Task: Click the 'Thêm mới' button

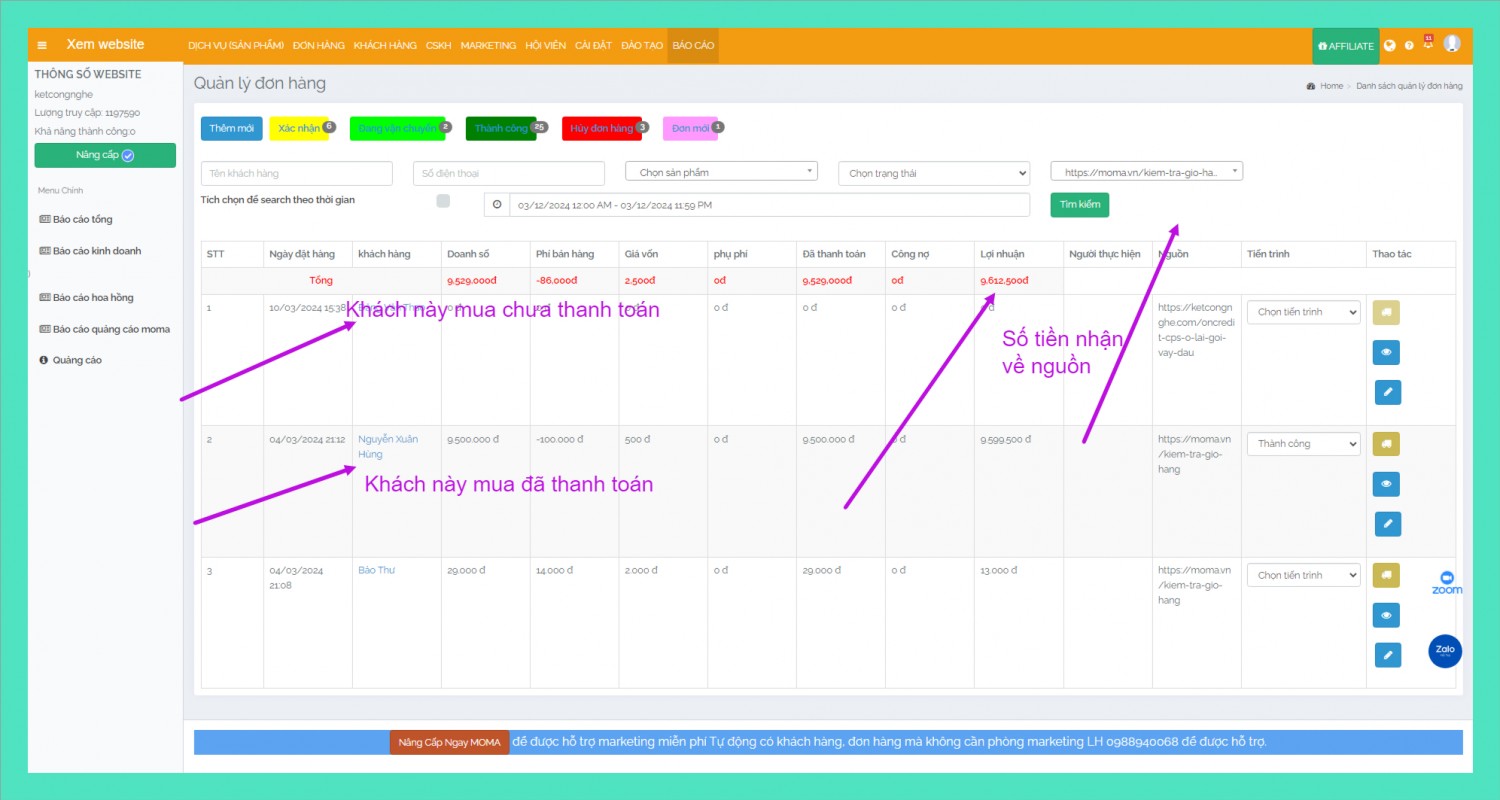Action: tap(231, 129)
